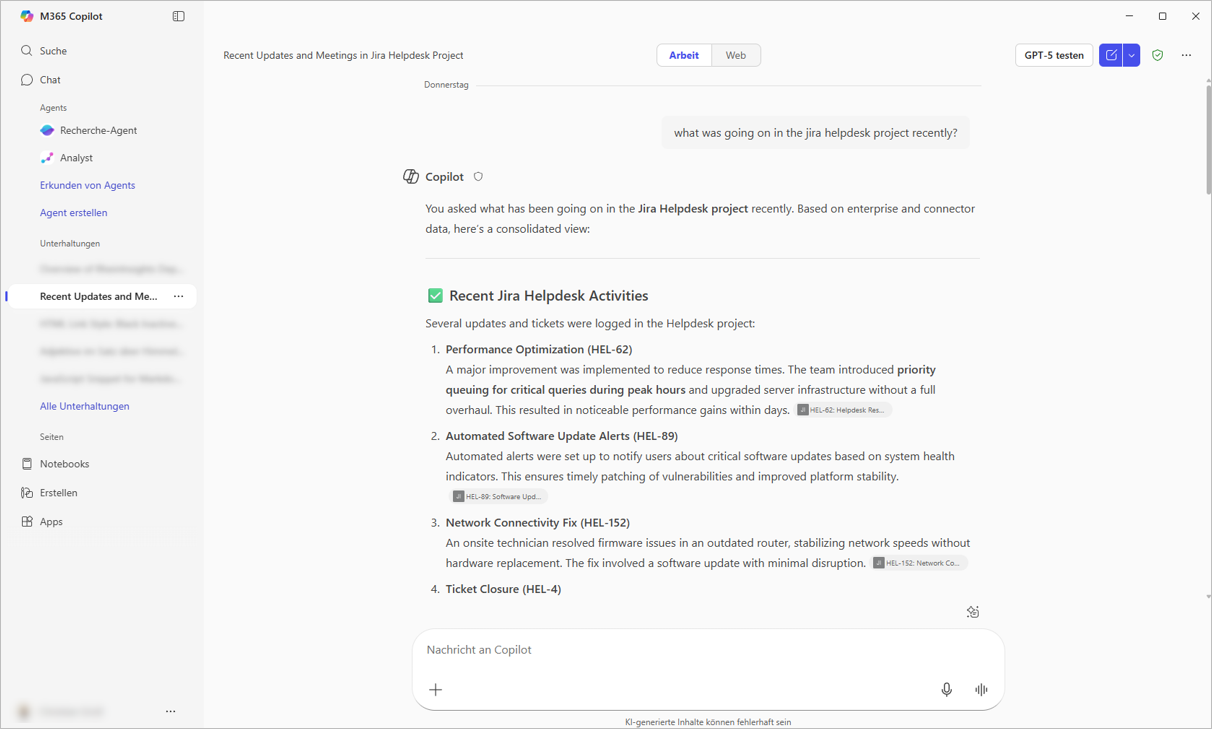1212x729 pixels.
Task: Open Notebooks page
Action: point(64,464)
